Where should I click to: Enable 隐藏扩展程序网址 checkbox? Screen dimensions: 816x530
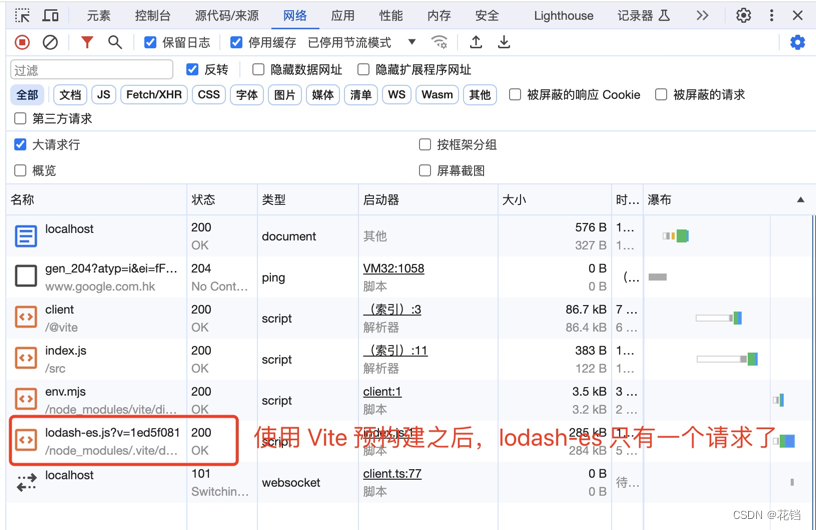363,69
